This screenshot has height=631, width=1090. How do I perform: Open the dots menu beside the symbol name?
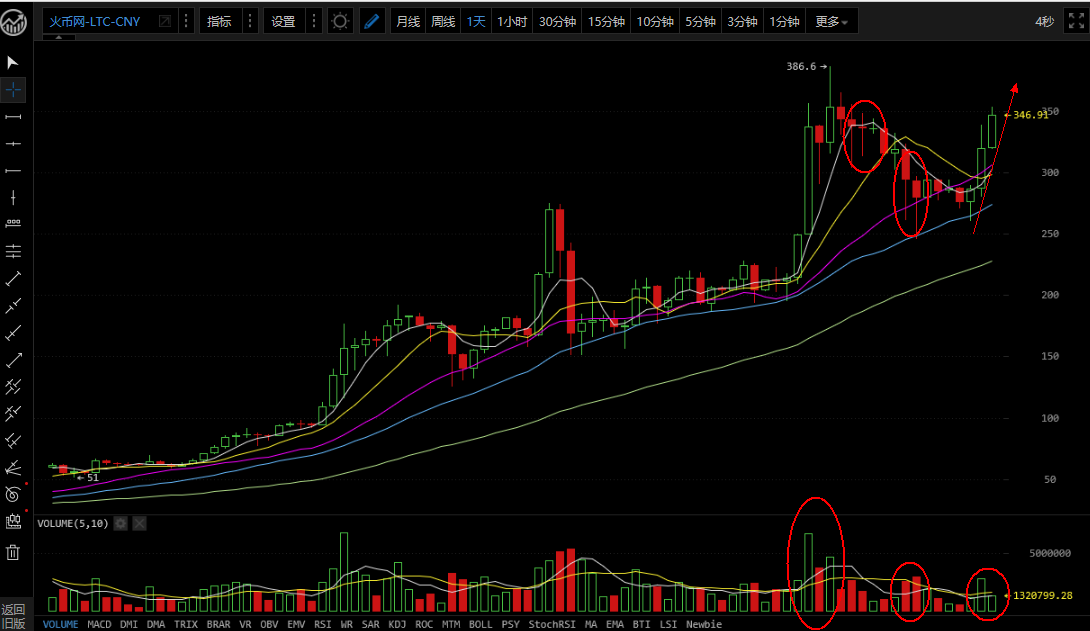[x=186, y=22]
